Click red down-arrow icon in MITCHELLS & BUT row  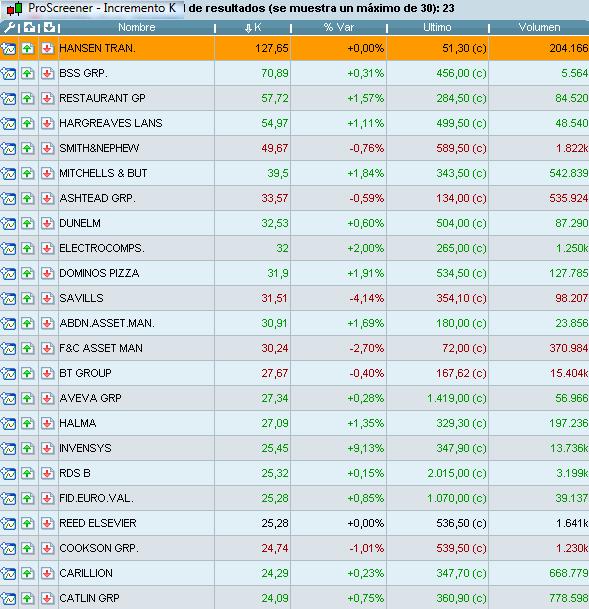47,173
